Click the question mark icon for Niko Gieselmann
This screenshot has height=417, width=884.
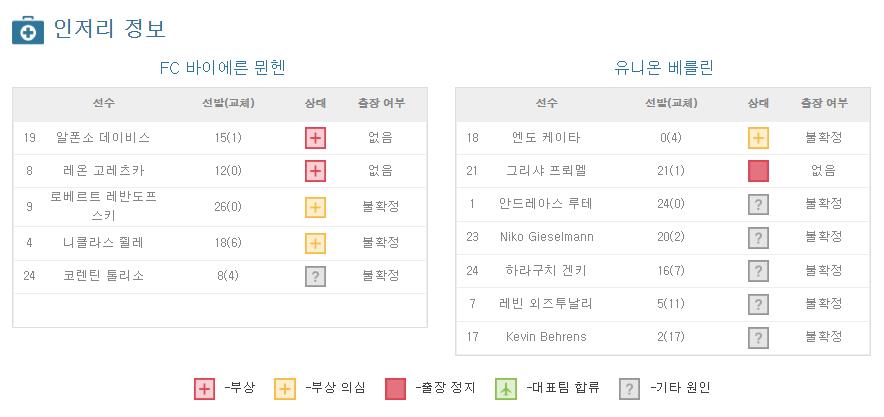pos(758,237)
